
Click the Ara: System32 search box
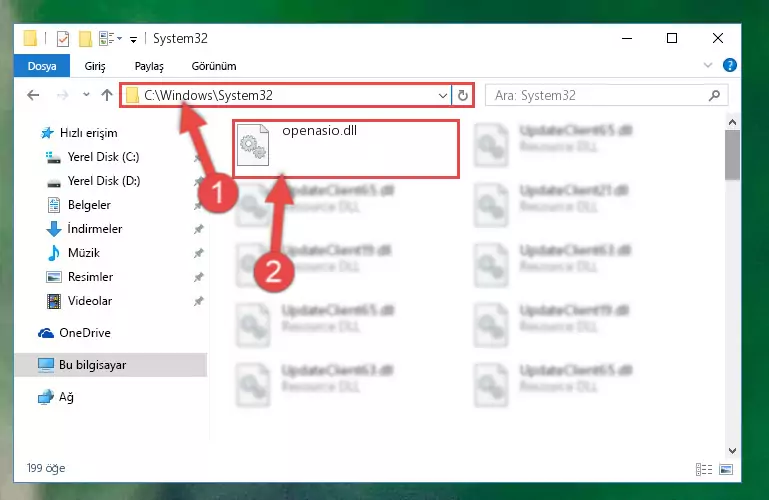point(607,95)
